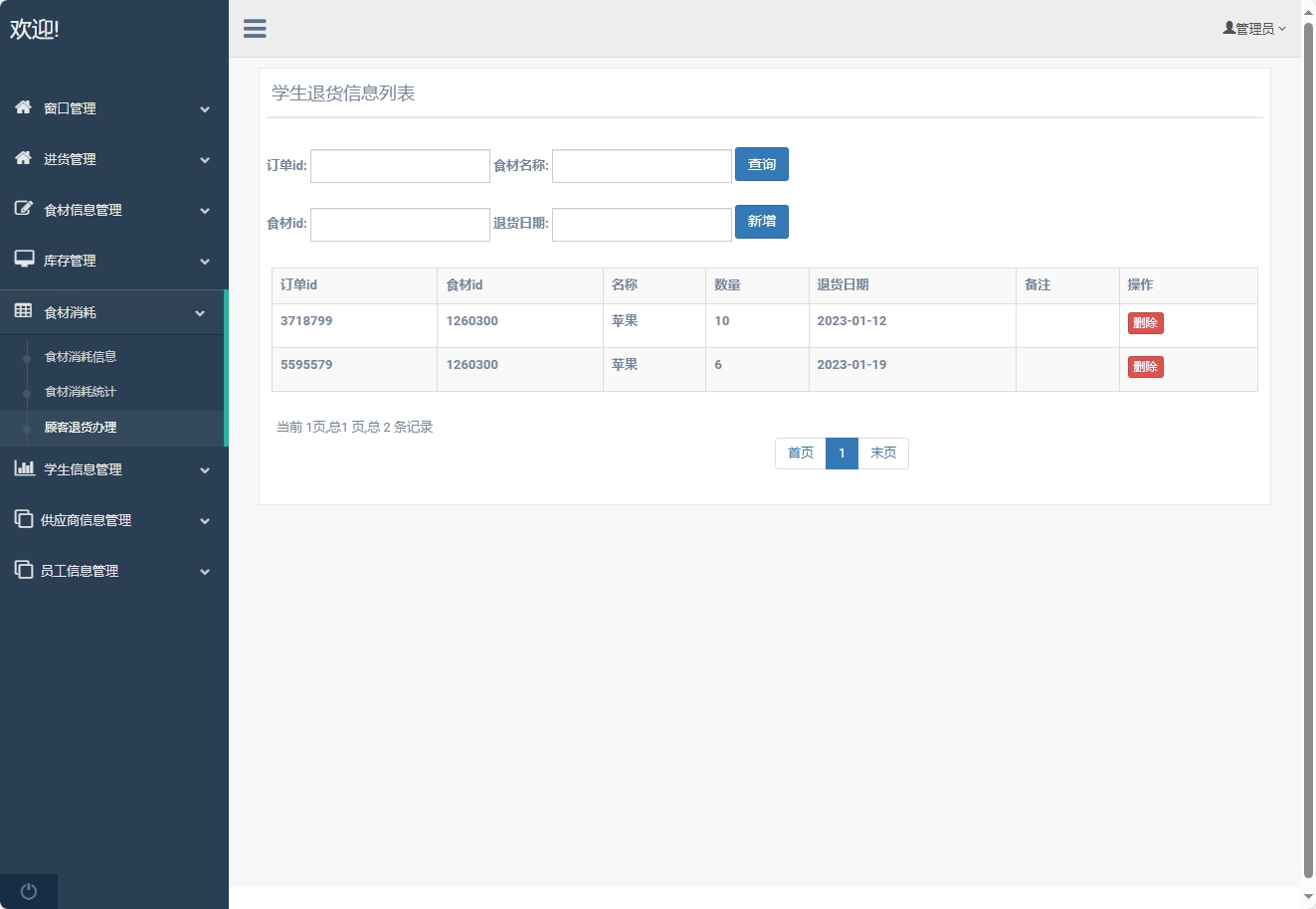Image resolution: width=1316 pixels, height=909 pixels.
Task: Select 食材消耗信息 submenu item
Action: (81, 356)
